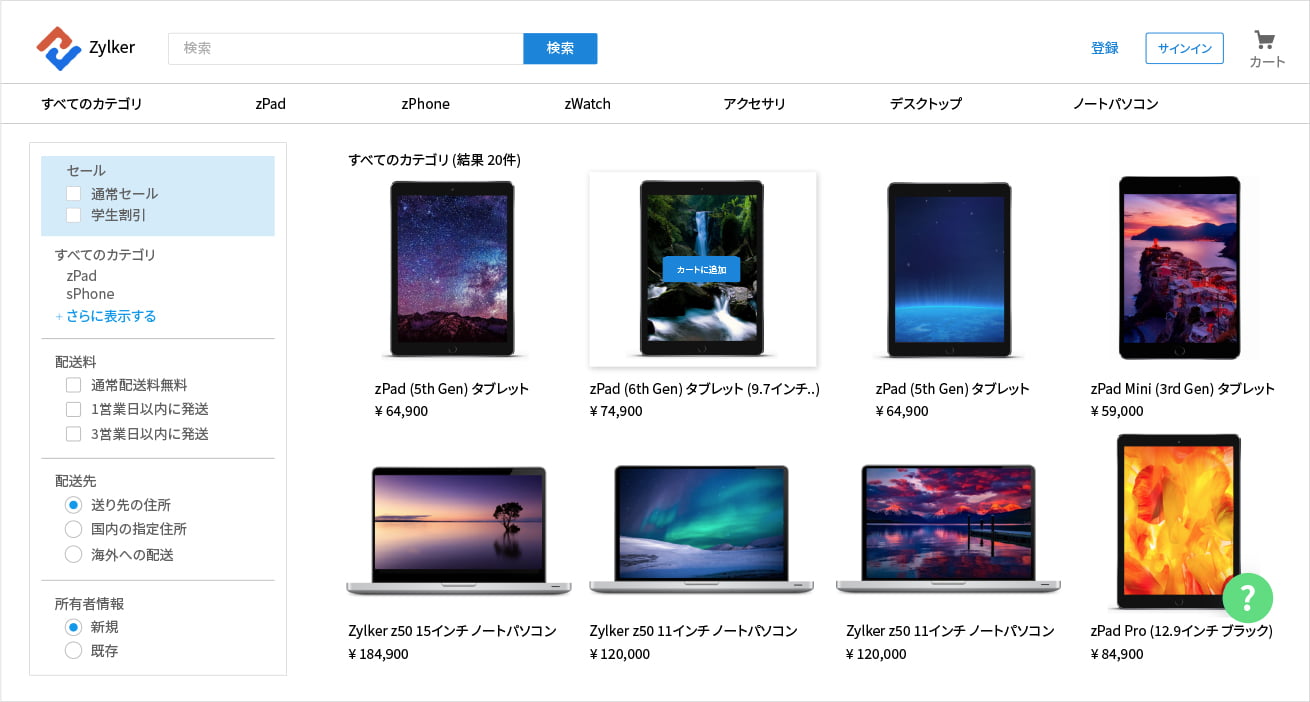Click in the 検索 search input field
1310x702 pixels.
346,48
